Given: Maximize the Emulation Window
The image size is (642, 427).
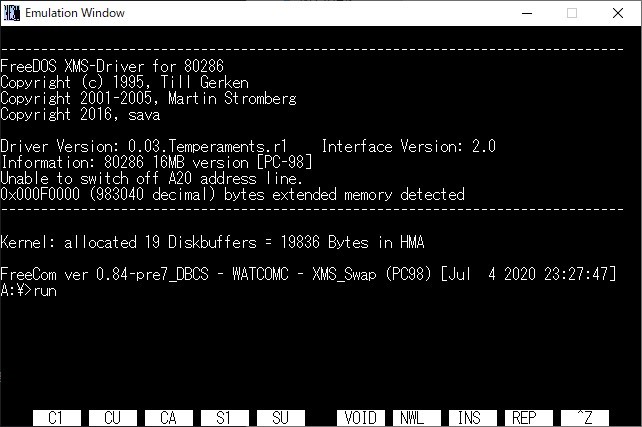Looking at the screenshot, I should pos(572,13).
